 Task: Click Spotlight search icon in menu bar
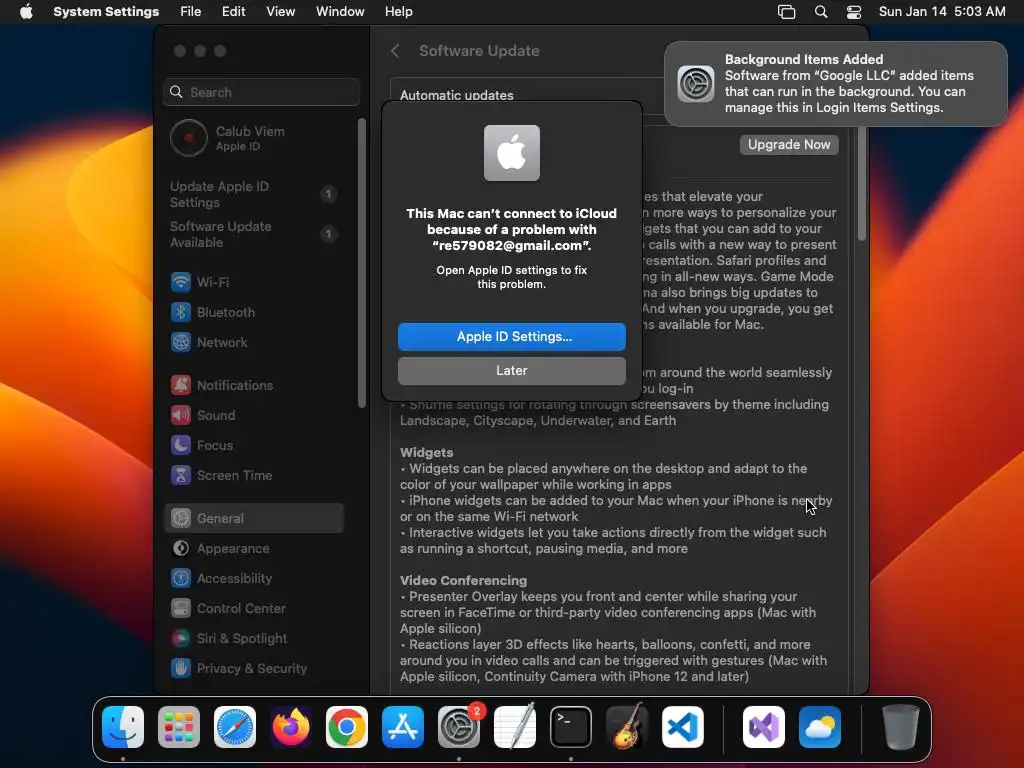[821, 12]
